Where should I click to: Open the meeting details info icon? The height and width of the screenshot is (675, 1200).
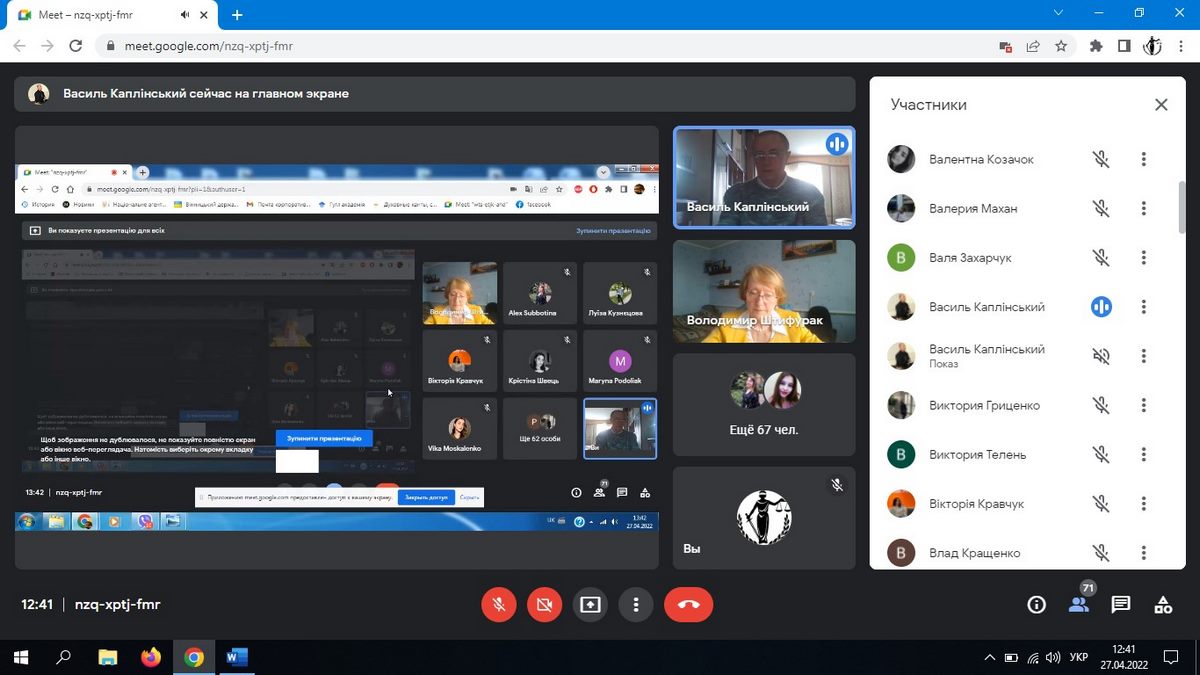click(x=1036, y=604)
